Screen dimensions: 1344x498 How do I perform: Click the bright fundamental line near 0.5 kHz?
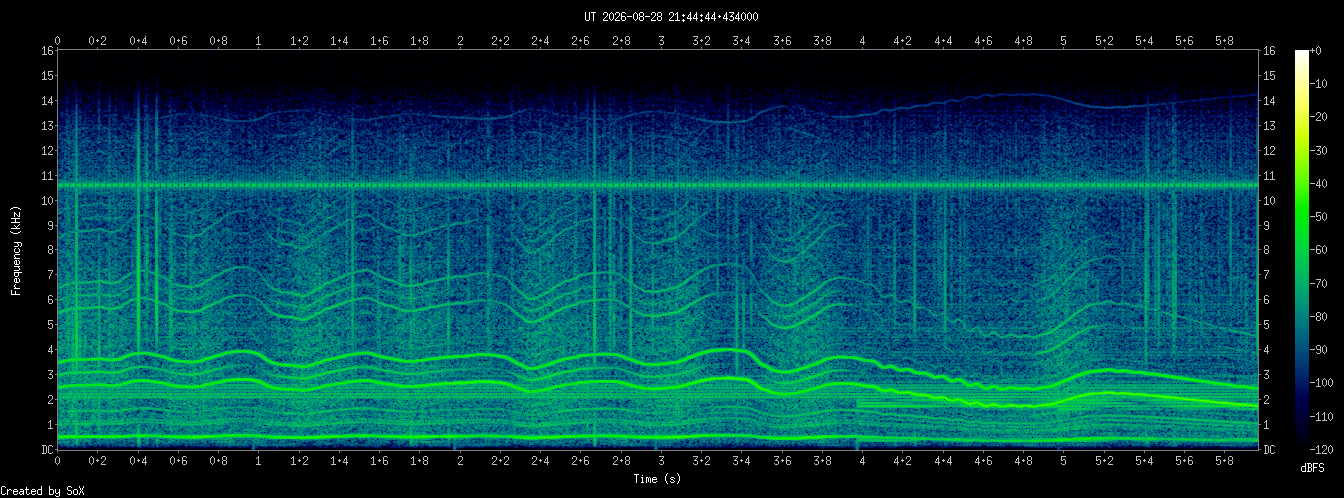658,437
